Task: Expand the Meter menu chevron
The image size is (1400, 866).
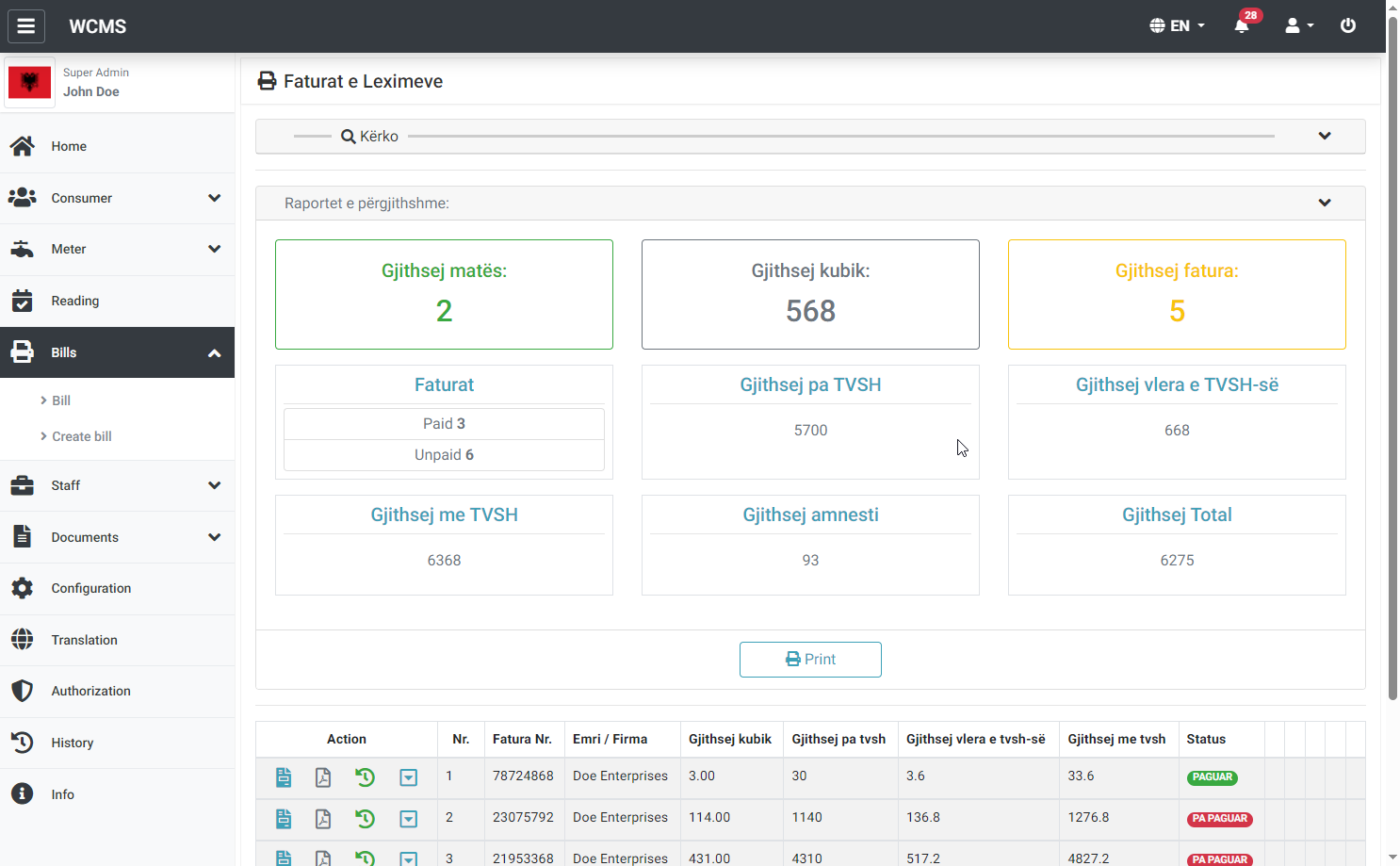Action: pos(215,249)
